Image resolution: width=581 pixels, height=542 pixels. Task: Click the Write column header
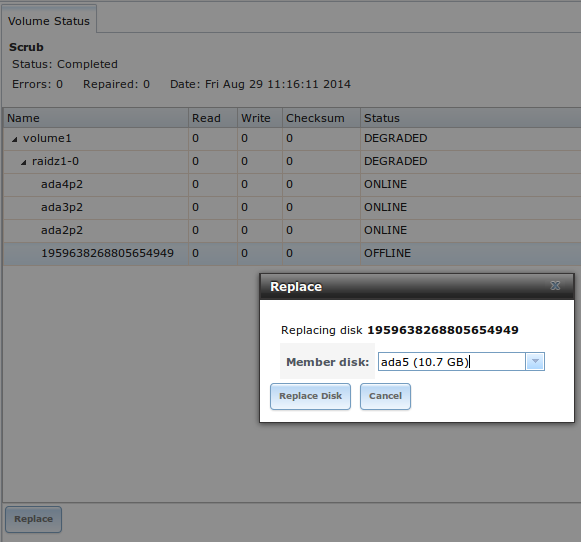pyautogui.click(x=260, y=118)
